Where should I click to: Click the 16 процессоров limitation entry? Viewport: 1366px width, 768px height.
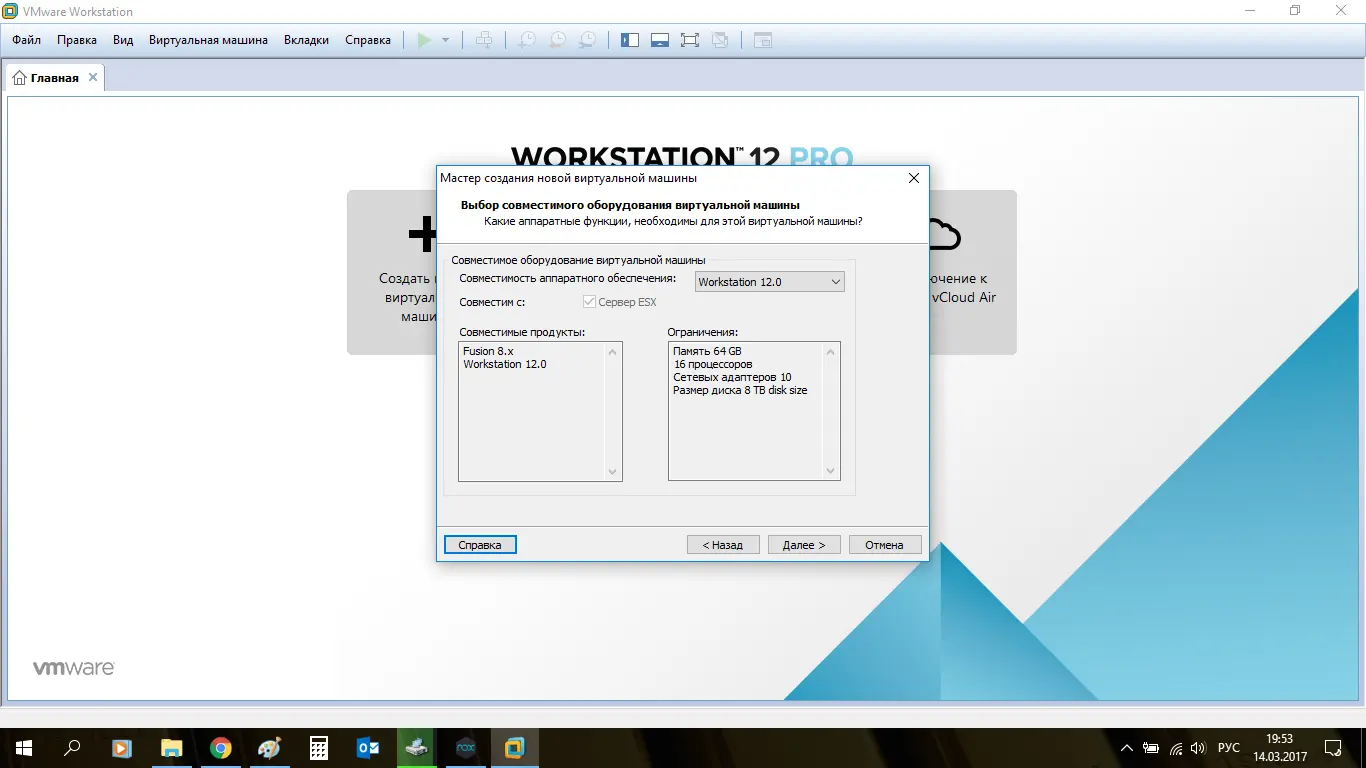coord(713,364)
